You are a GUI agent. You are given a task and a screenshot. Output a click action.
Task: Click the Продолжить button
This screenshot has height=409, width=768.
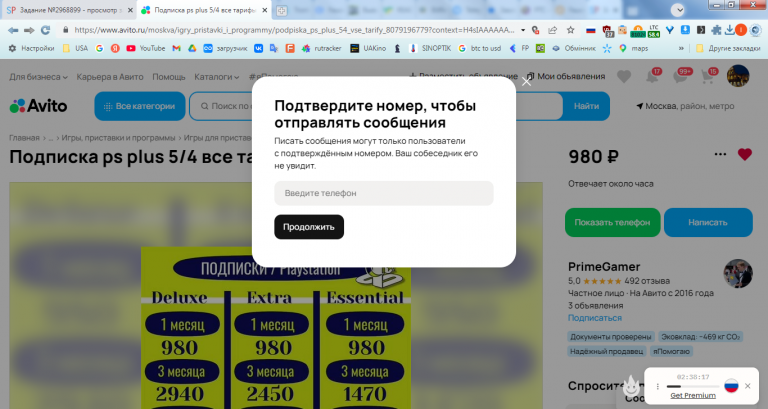coord(309,227)
